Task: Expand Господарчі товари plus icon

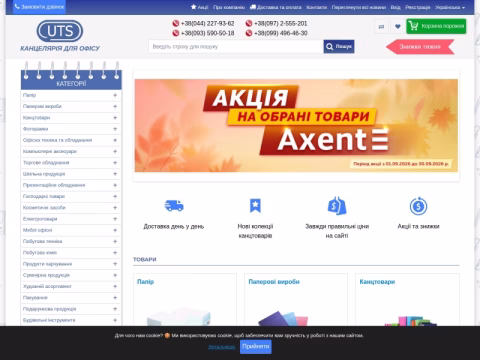Action: tap(115, 196)
